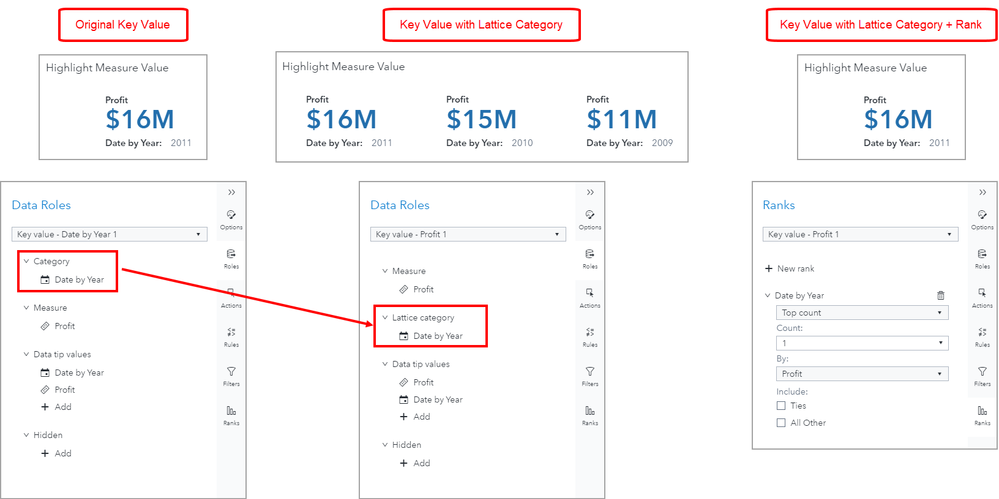The width and height of the screenshot is (999, 499).
Task: Collapse the Ranks panel with double chevron
Action: coord(982,192)
